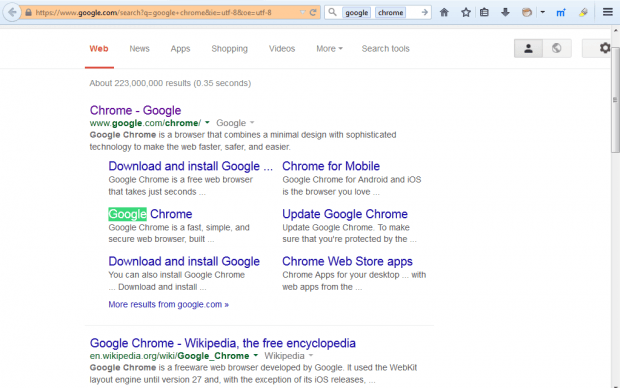Open 'Chrome Web Store apps' link
Screen dimensions: 620x388
tap(347, 261)
